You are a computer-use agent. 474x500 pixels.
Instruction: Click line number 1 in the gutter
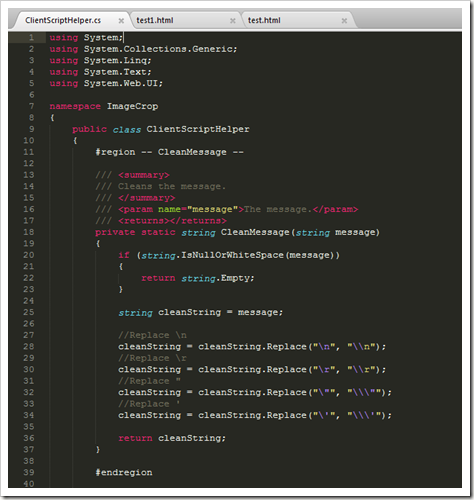(31, 37)
